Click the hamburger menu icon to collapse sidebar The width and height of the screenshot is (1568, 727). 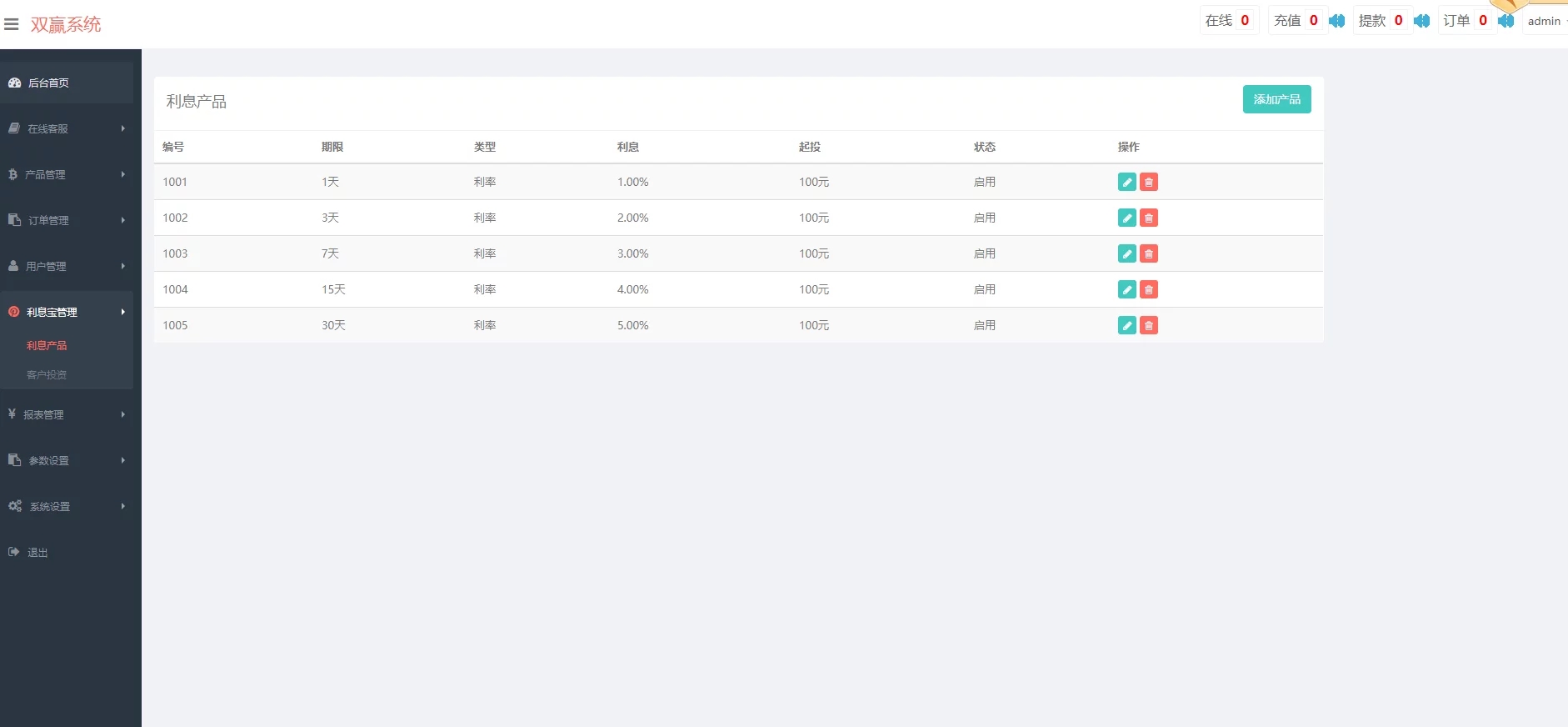pos(12,24)
